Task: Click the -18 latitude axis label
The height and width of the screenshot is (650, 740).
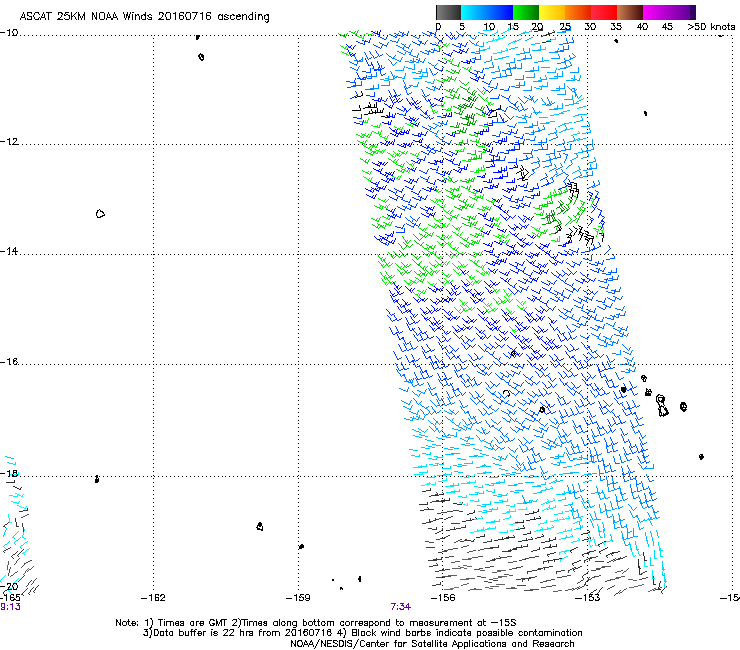Action: (x=9, y=473)
